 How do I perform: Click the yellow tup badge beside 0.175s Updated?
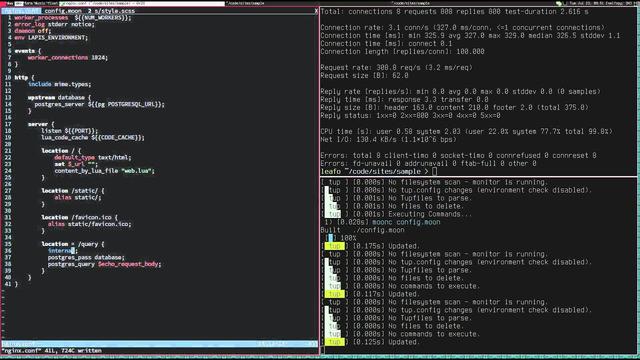pyautogui.click(x=334, y=246)
